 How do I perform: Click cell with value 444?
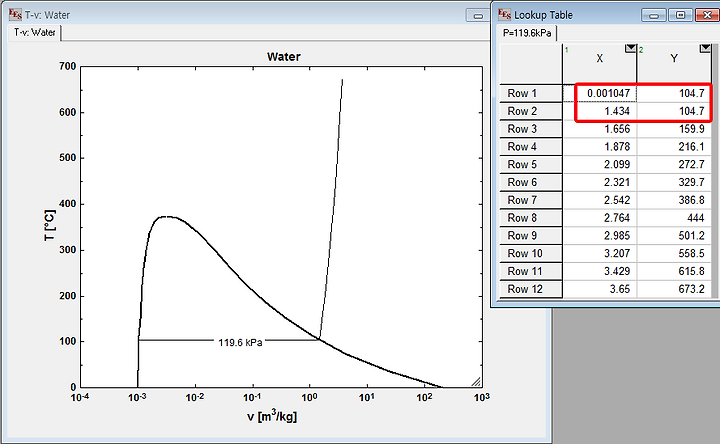click(674, 218)
